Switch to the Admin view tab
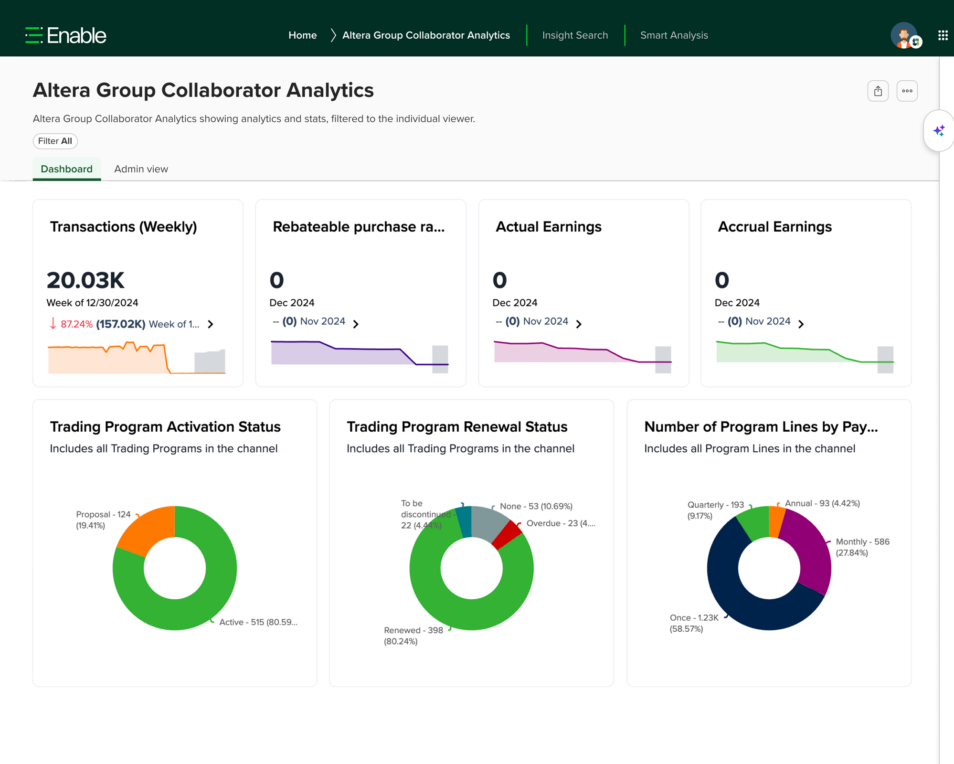Viewport: 954px width, 764px height. [x=141, y=169]
